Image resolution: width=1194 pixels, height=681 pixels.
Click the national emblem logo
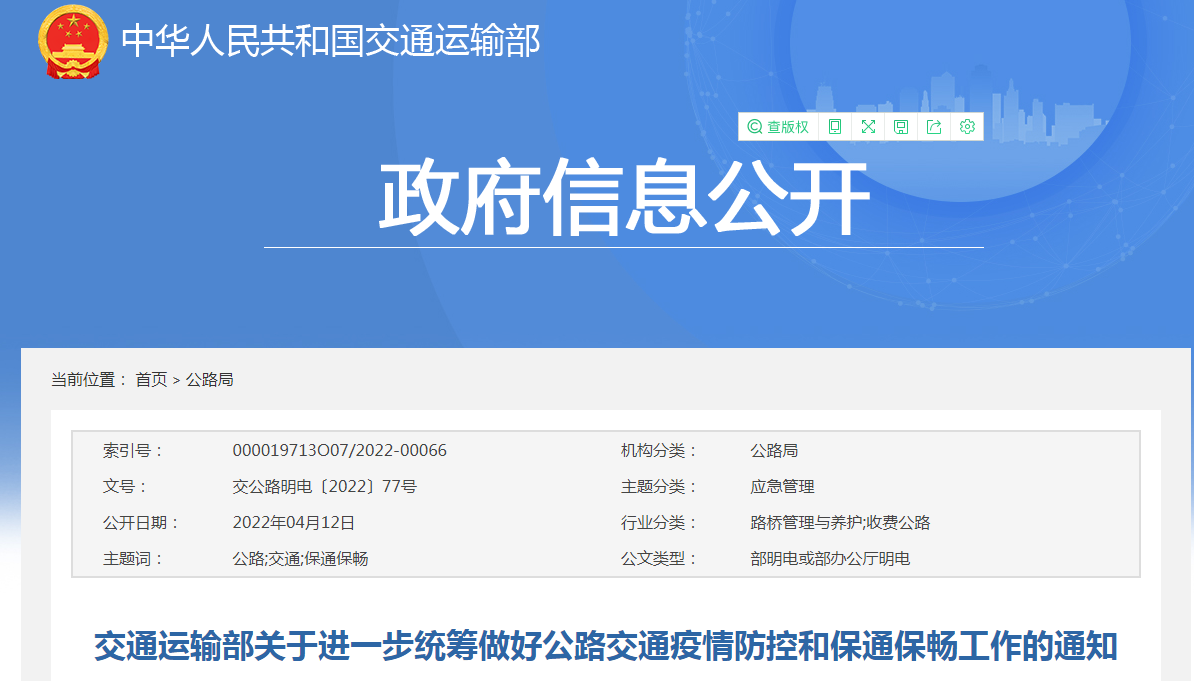tap(73, 42)
